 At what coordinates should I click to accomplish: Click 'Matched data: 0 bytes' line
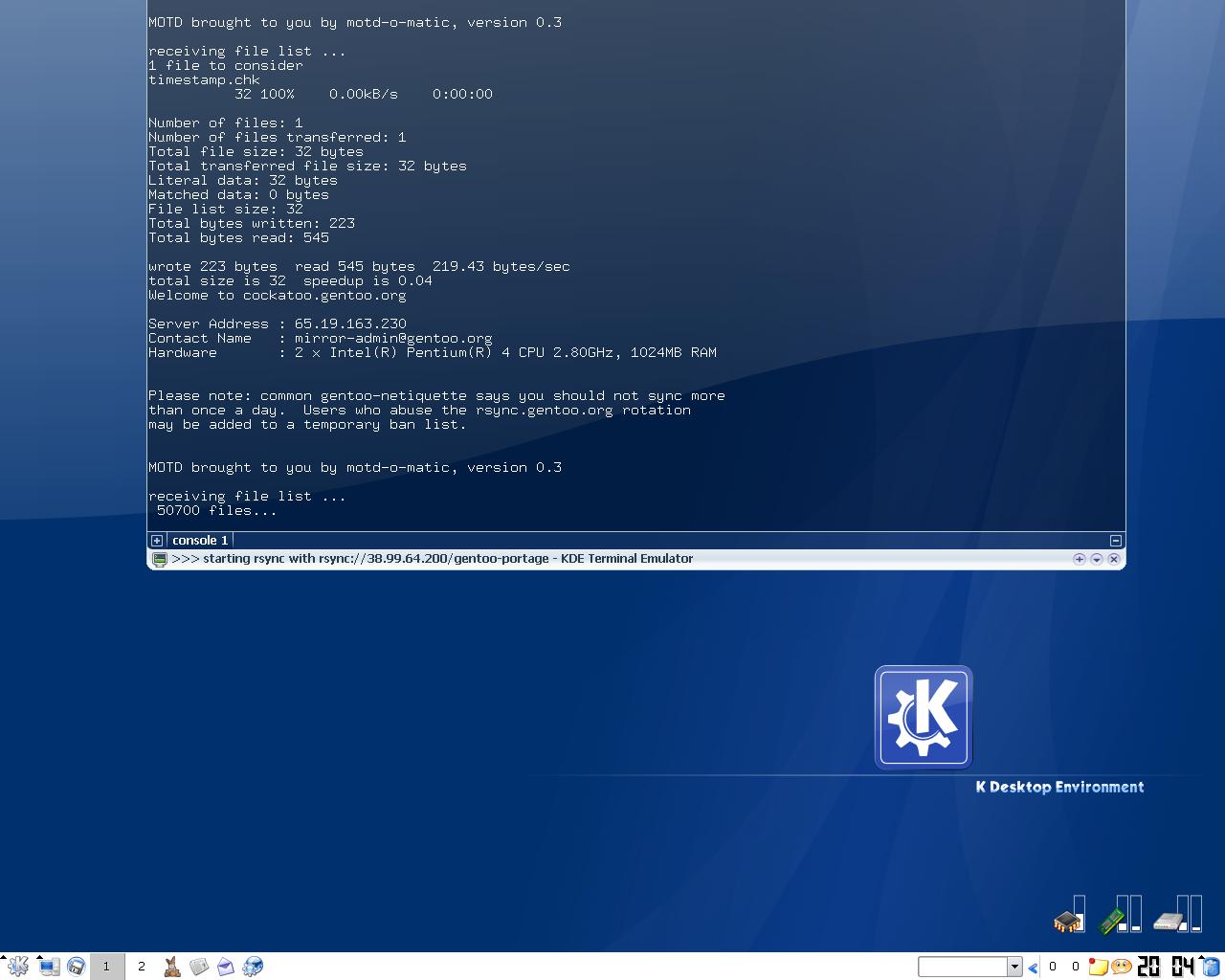point(238,195)
